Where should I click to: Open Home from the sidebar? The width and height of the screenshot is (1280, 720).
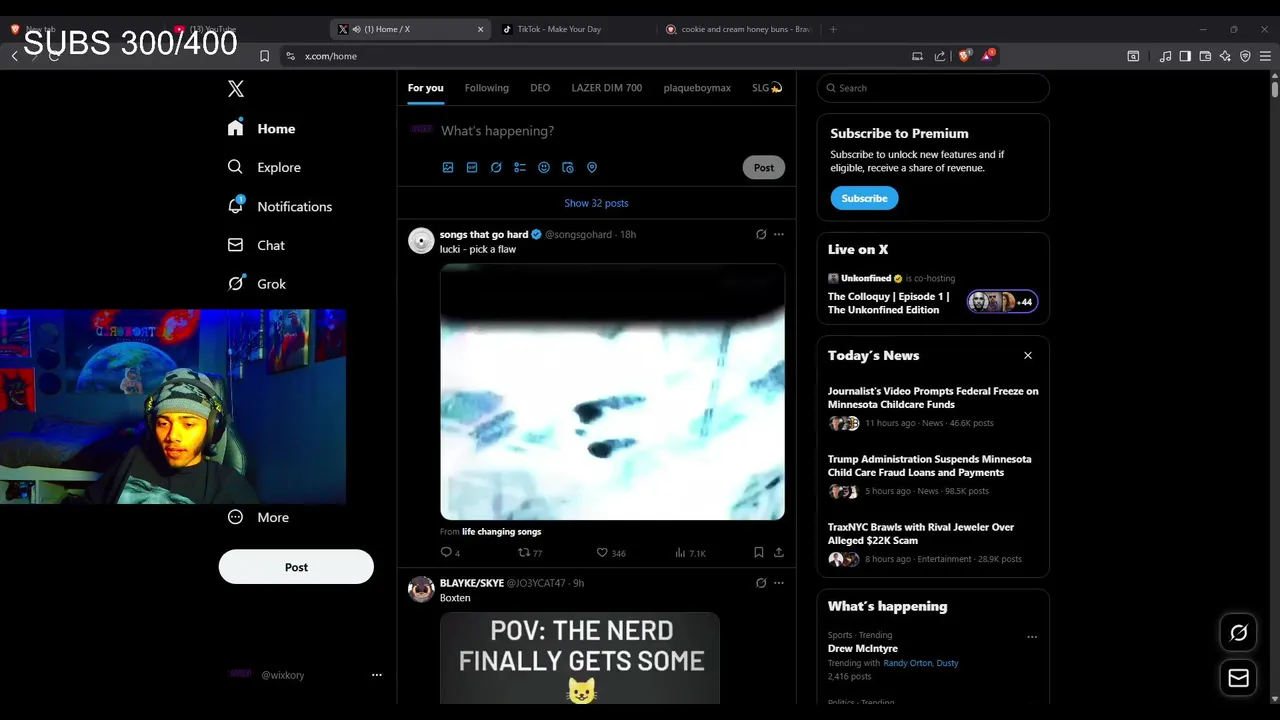(x=261, y=128)
